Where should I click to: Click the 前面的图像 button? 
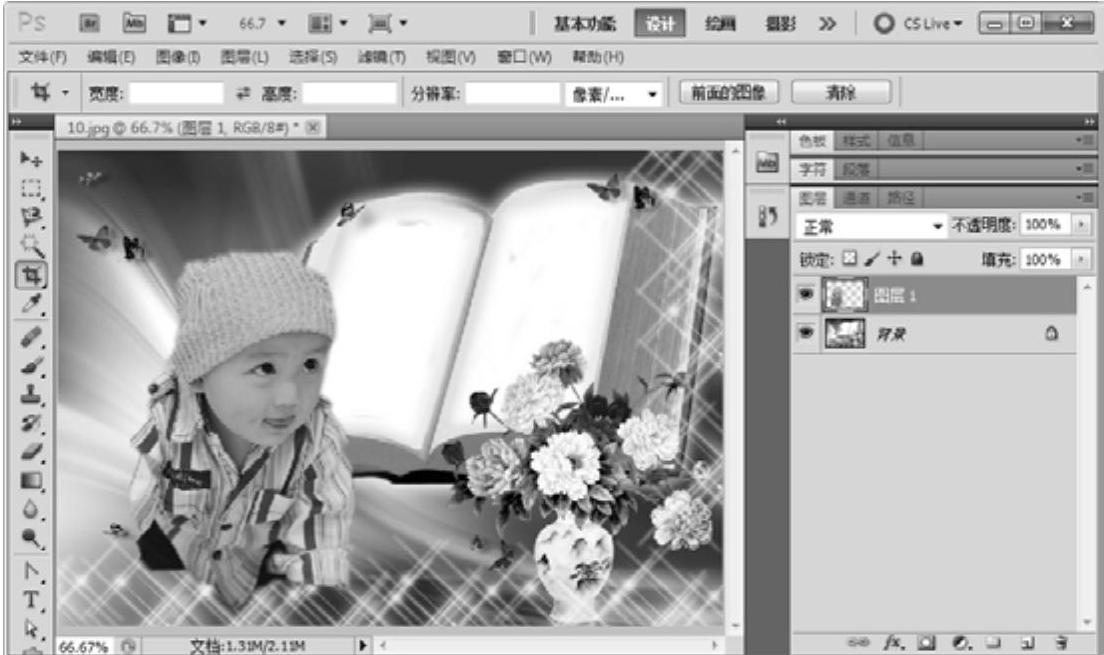point(729,93)
